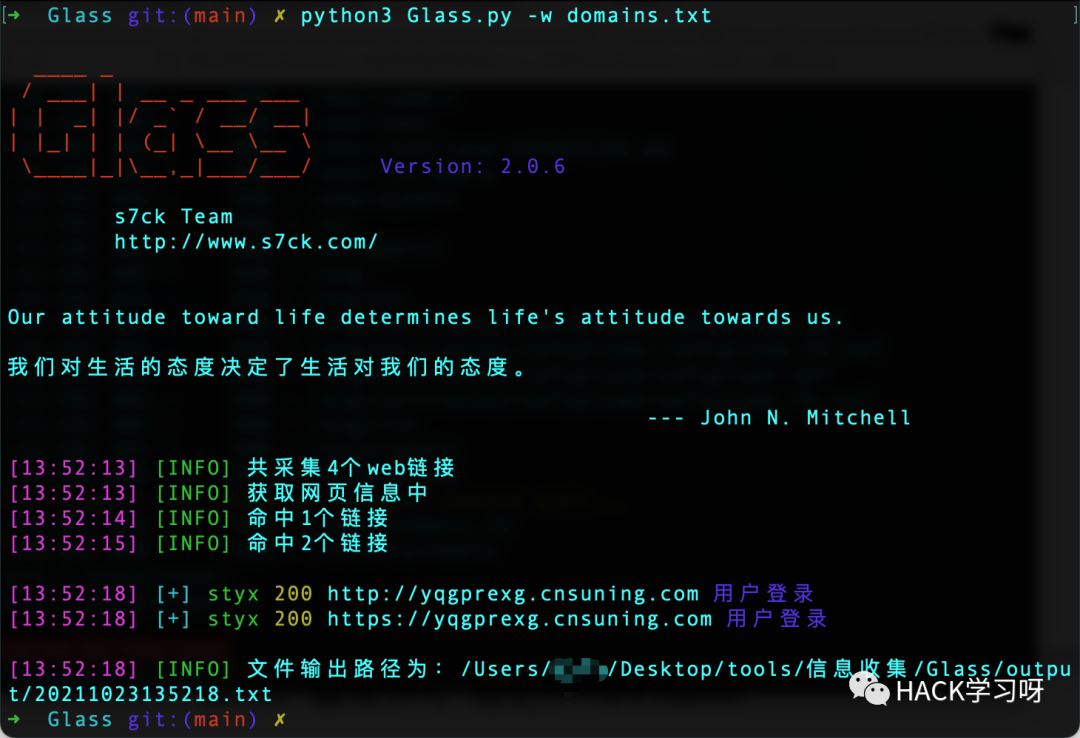Open the http://yqgprexg.cnsuning.com result URL
The height and width of the screenshot is (738, 1080).
click(513, 593)
